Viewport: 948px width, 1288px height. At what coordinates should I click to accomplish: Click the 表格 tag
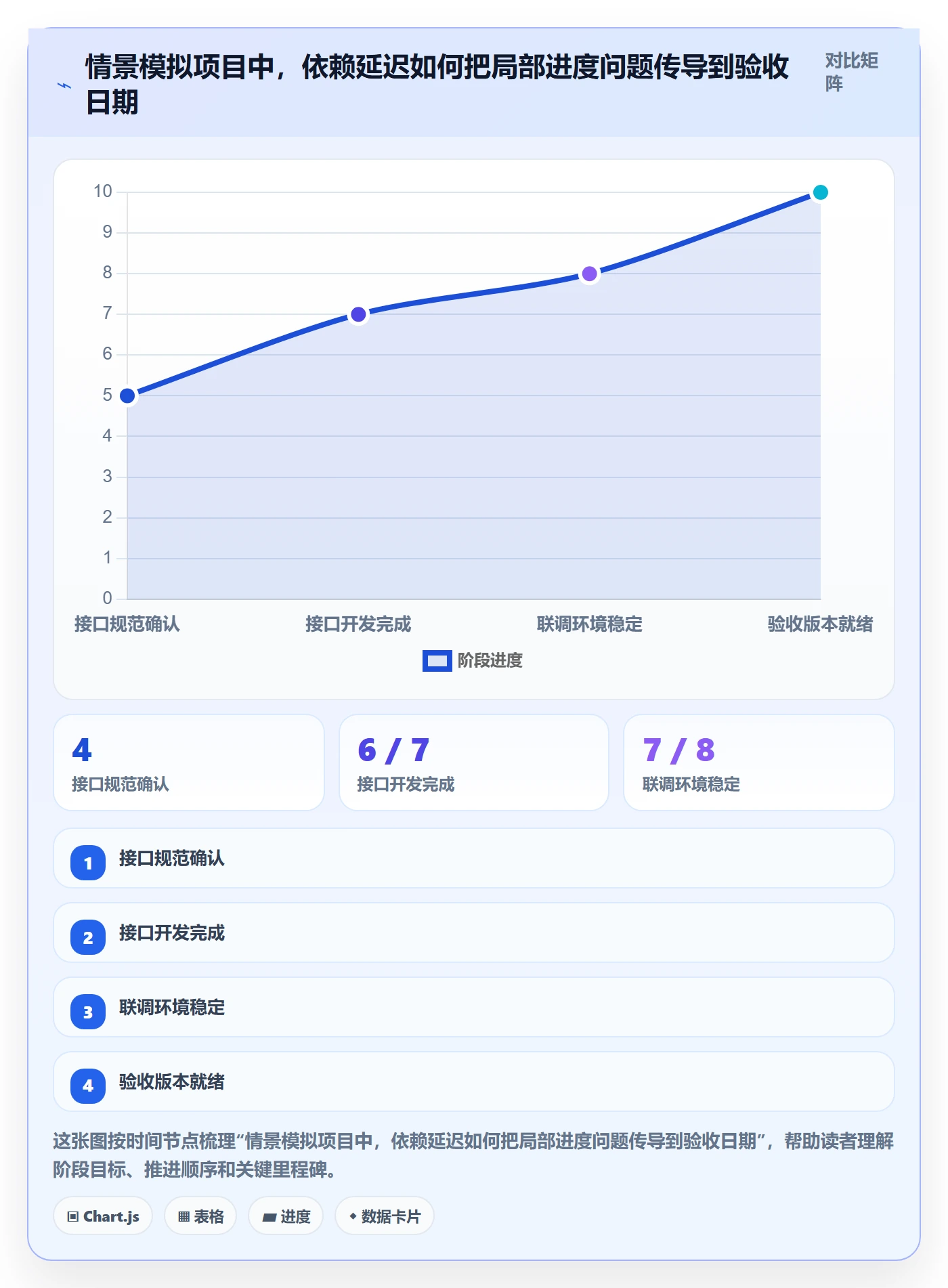click(200, 1216)
